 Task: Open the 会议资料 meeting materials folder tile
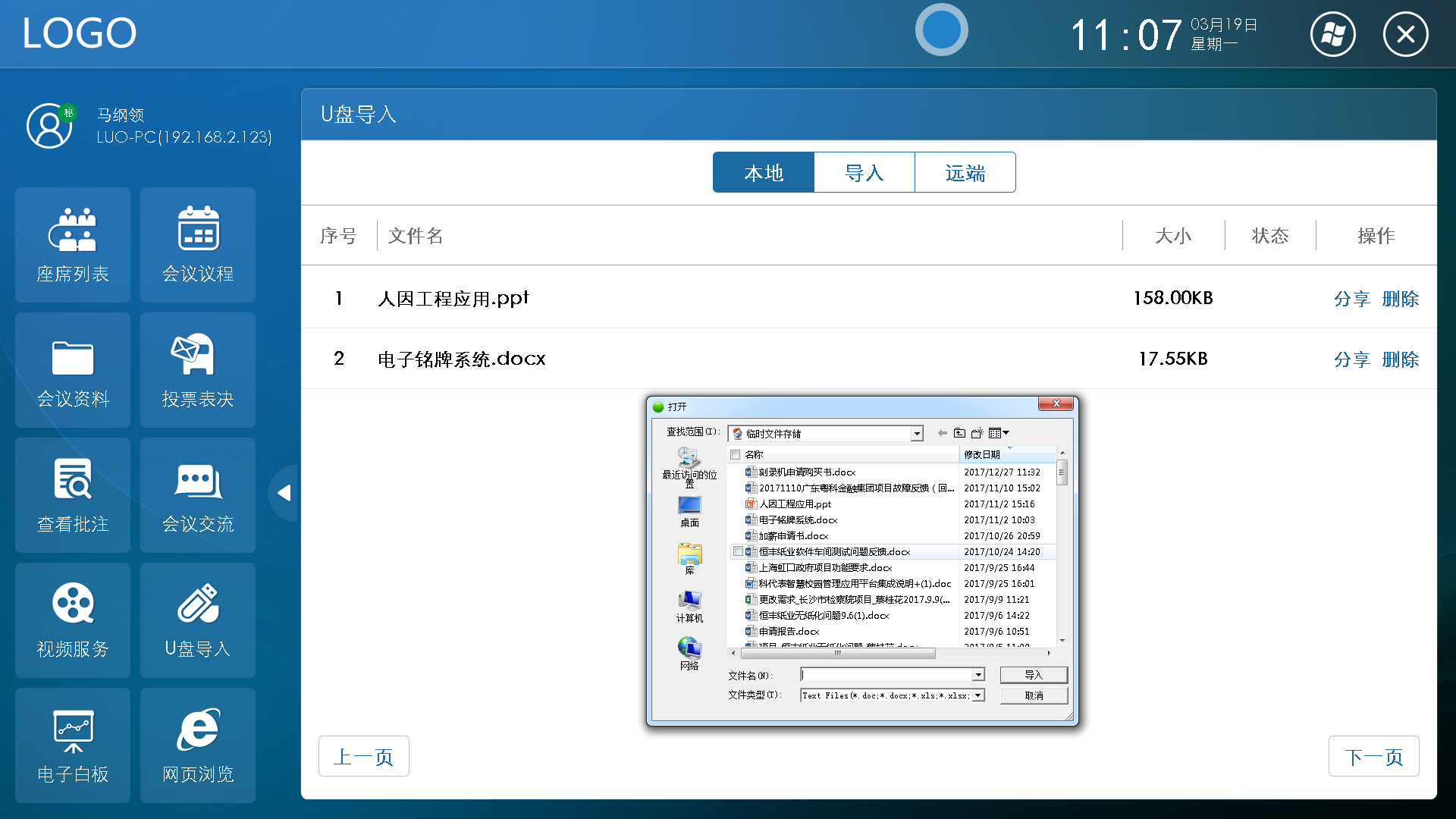73,369
